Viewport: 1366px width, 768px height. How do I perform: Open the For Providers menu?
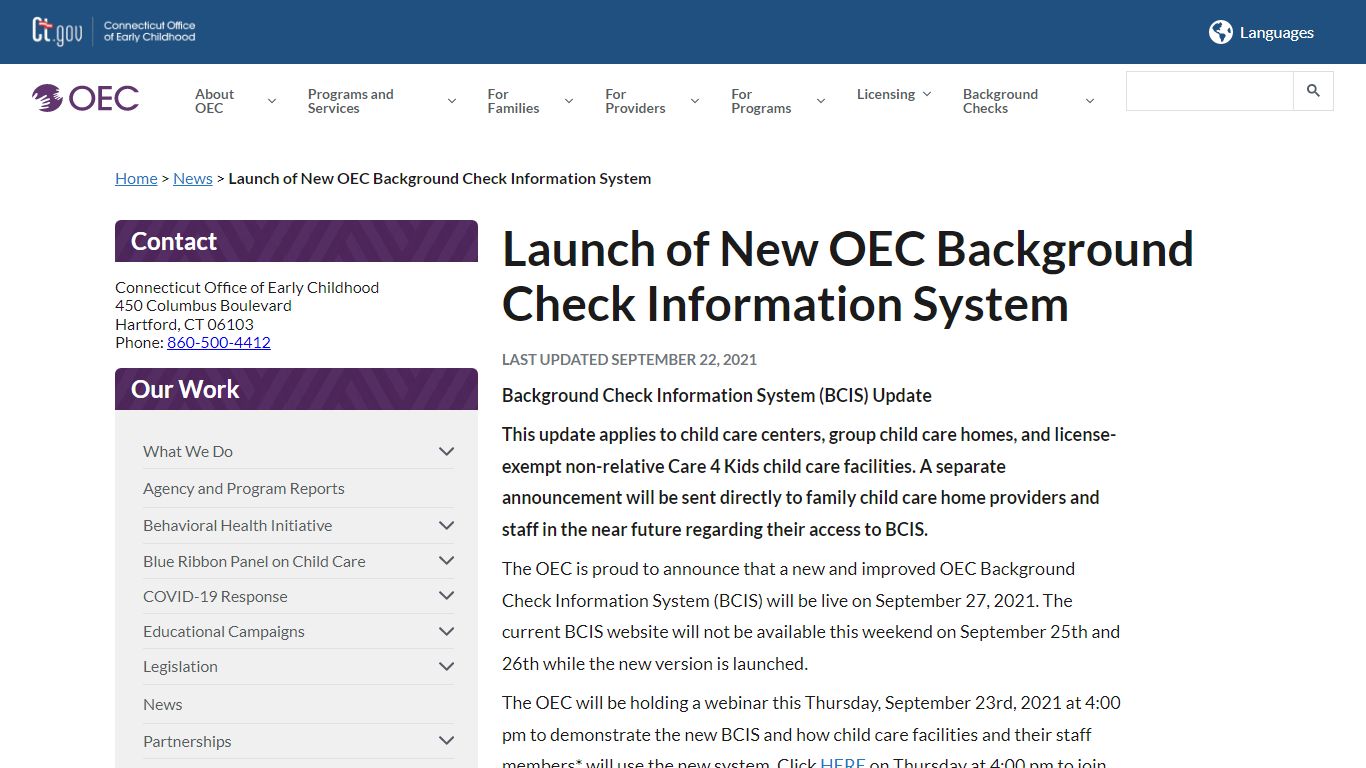click(635, 101)
